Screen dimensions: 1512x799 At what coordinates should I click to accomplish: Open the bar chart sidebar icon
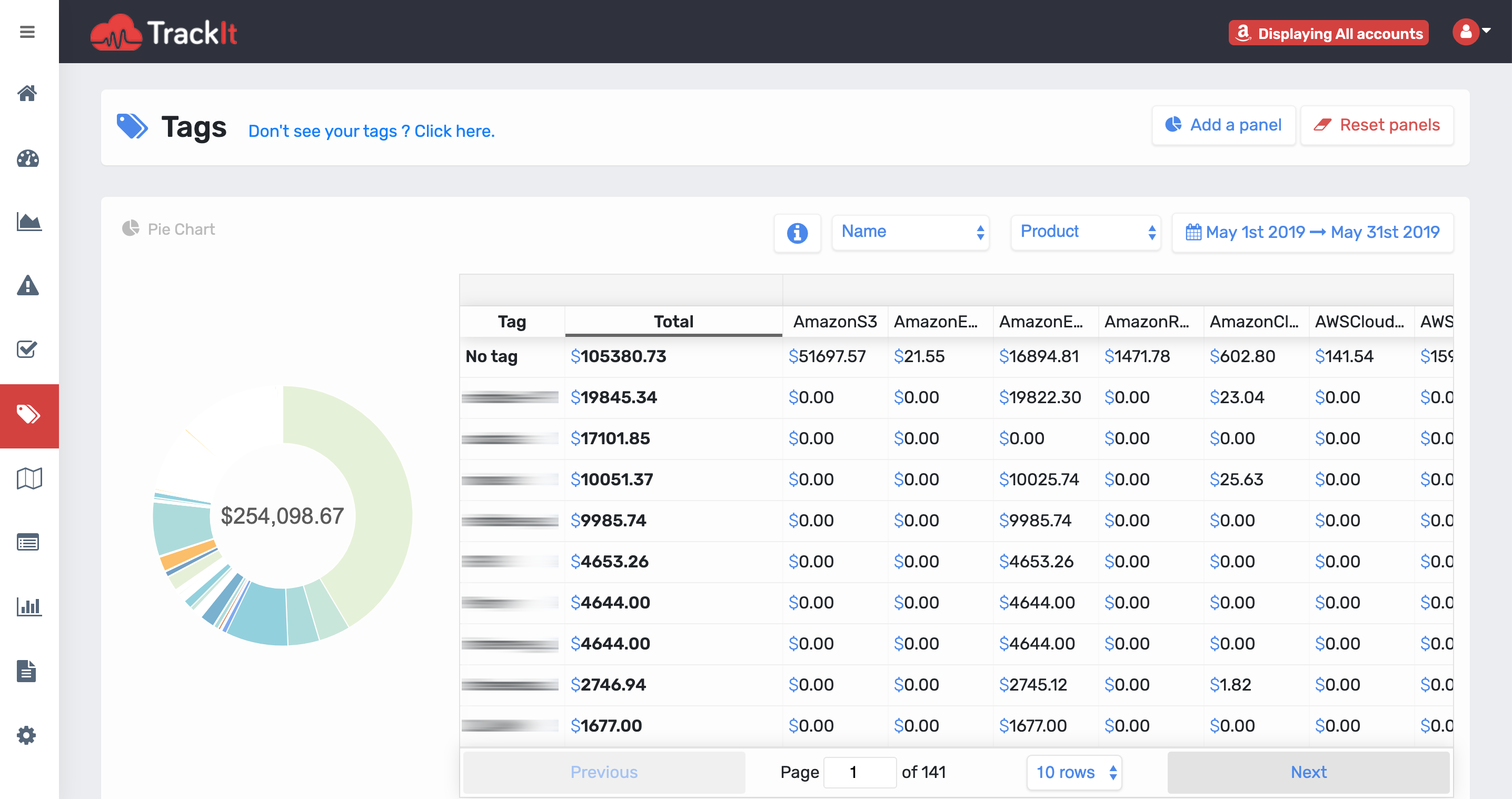tap(28, 606)
